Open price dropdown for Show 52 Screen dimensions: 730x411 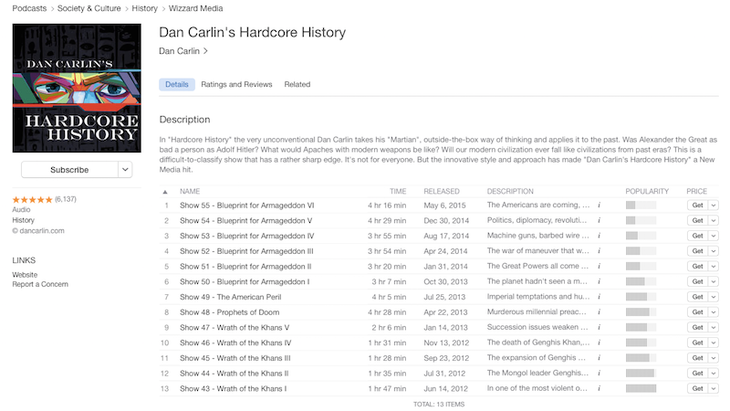pyautogui.click(x=713, y=251)
